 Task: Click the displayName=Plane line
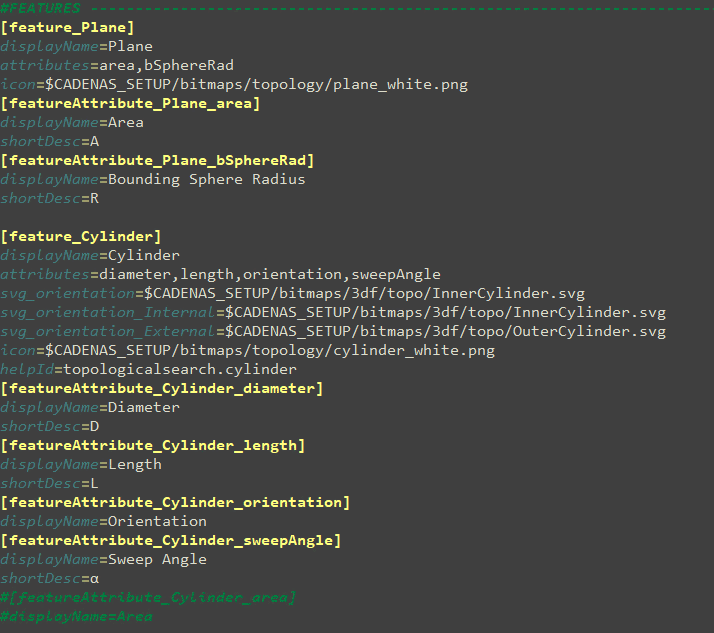pos(77,47)
